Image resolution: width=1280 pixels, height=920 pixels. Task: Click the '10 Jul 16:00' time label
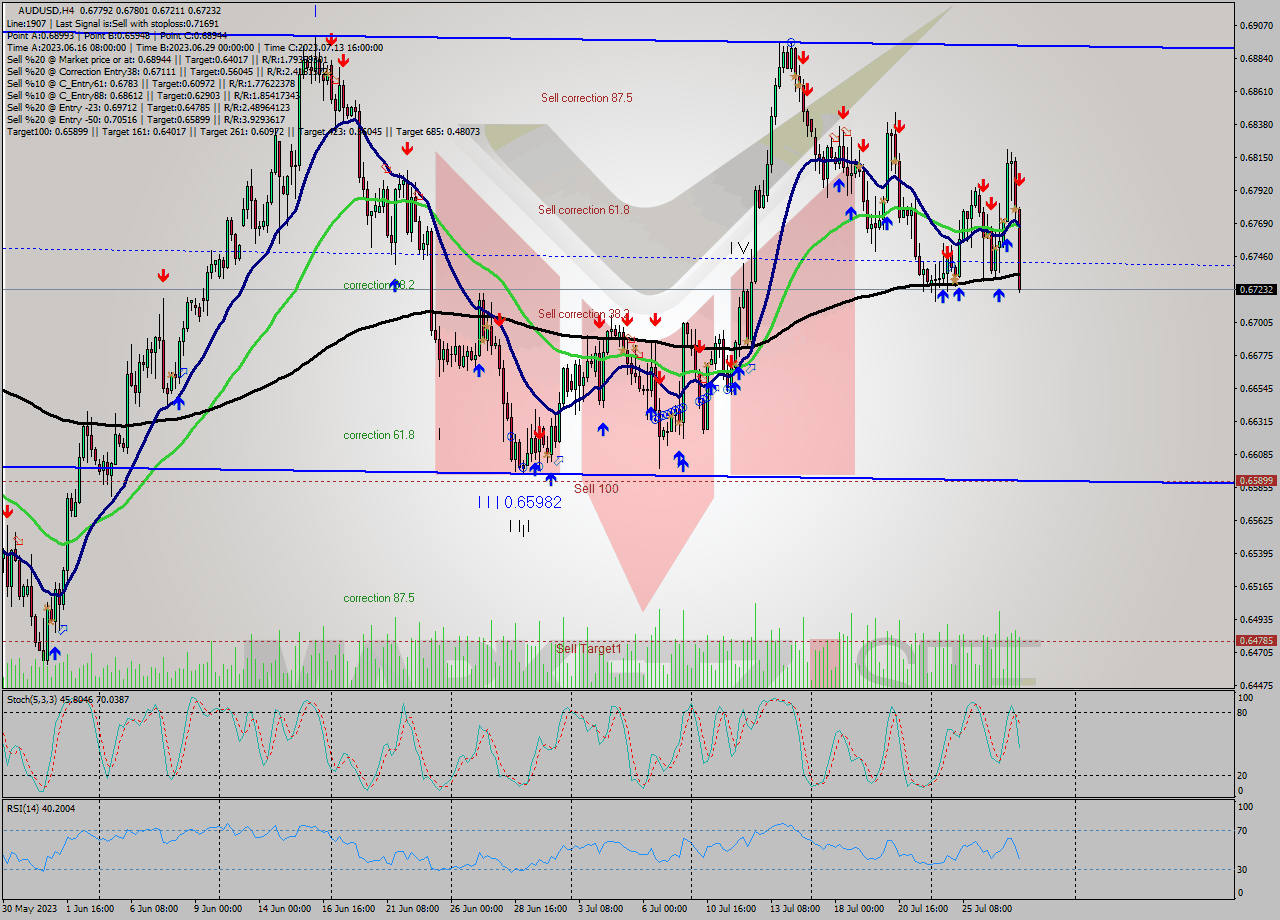(731, 909)
